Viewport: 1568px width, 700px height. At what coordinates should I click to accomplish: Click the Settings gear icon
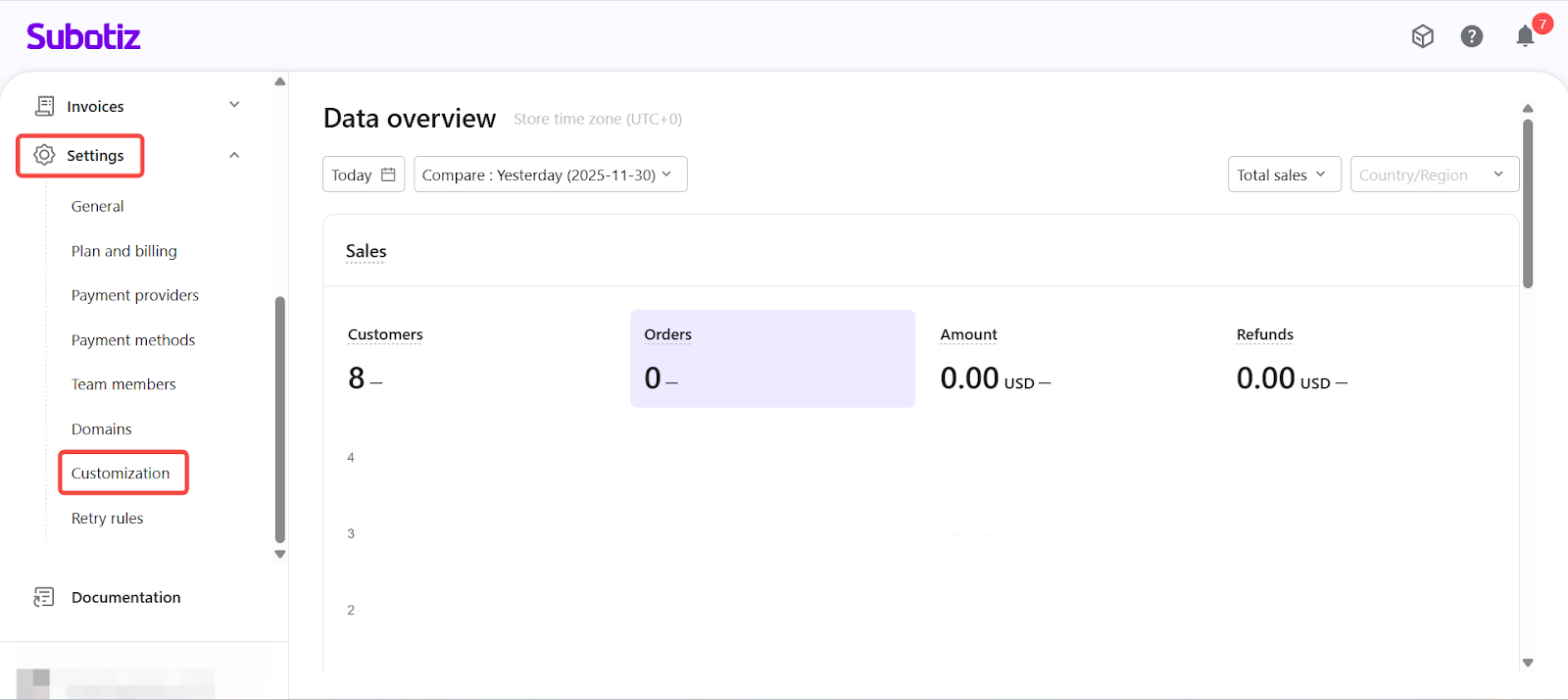pyautogui.click(x=45, y=155)
